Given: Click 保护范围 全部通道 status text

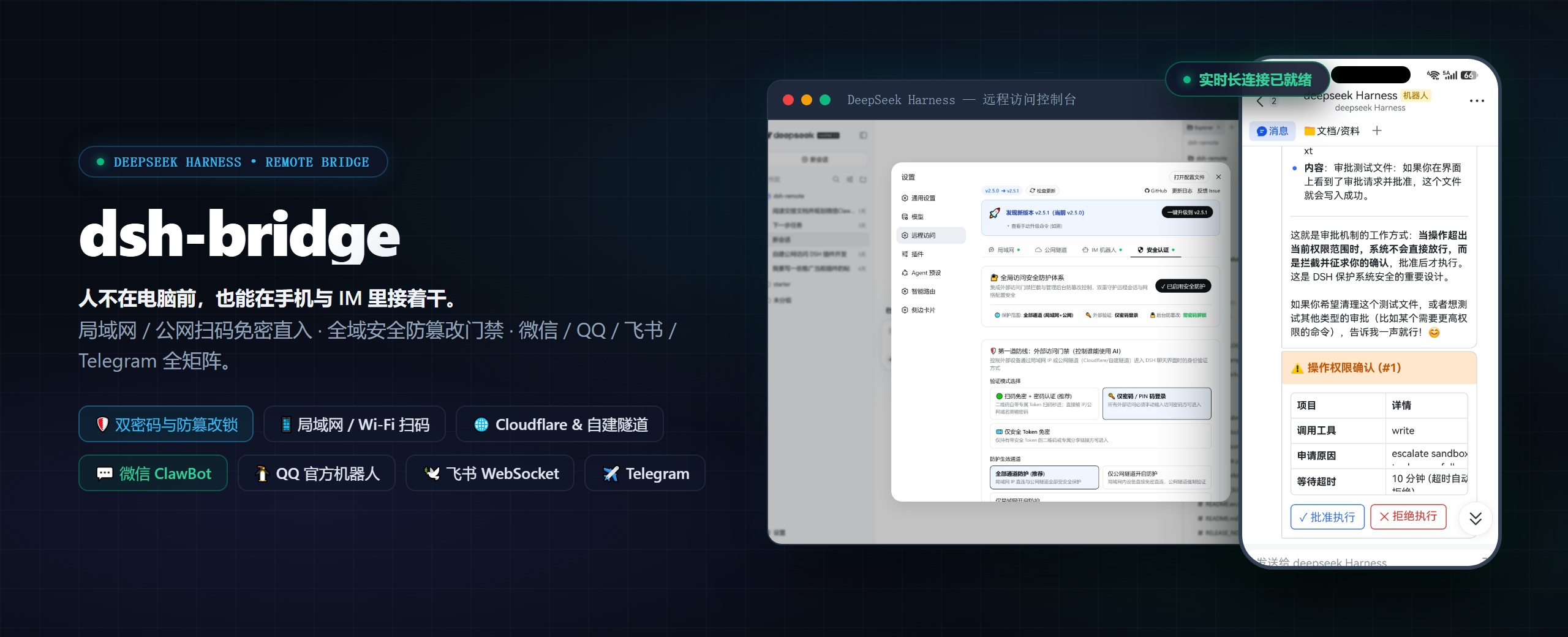Looking at the screenshot, I should [1034, 315].
